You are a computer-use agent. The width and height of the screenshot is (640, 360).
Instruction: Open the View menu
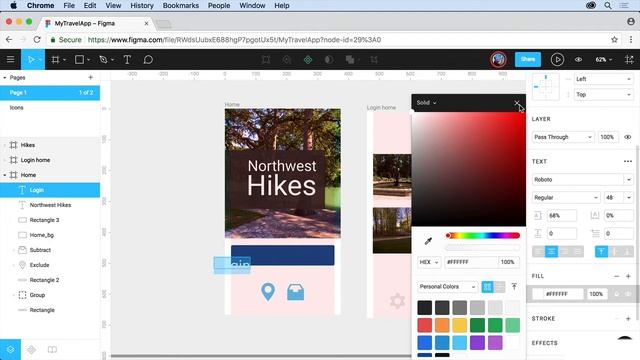click(x=113, y=6)
